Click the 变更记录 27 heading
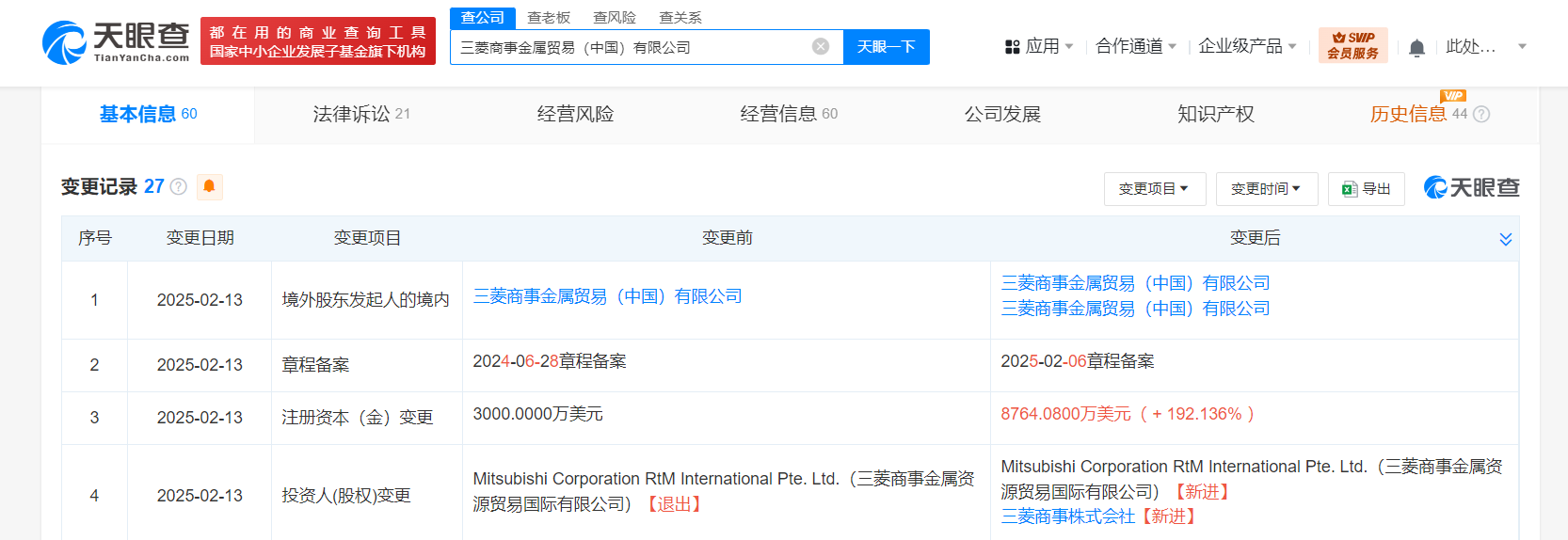This screenshot has width=1568, height=540. pyautogui.click(x=113, y=186)
